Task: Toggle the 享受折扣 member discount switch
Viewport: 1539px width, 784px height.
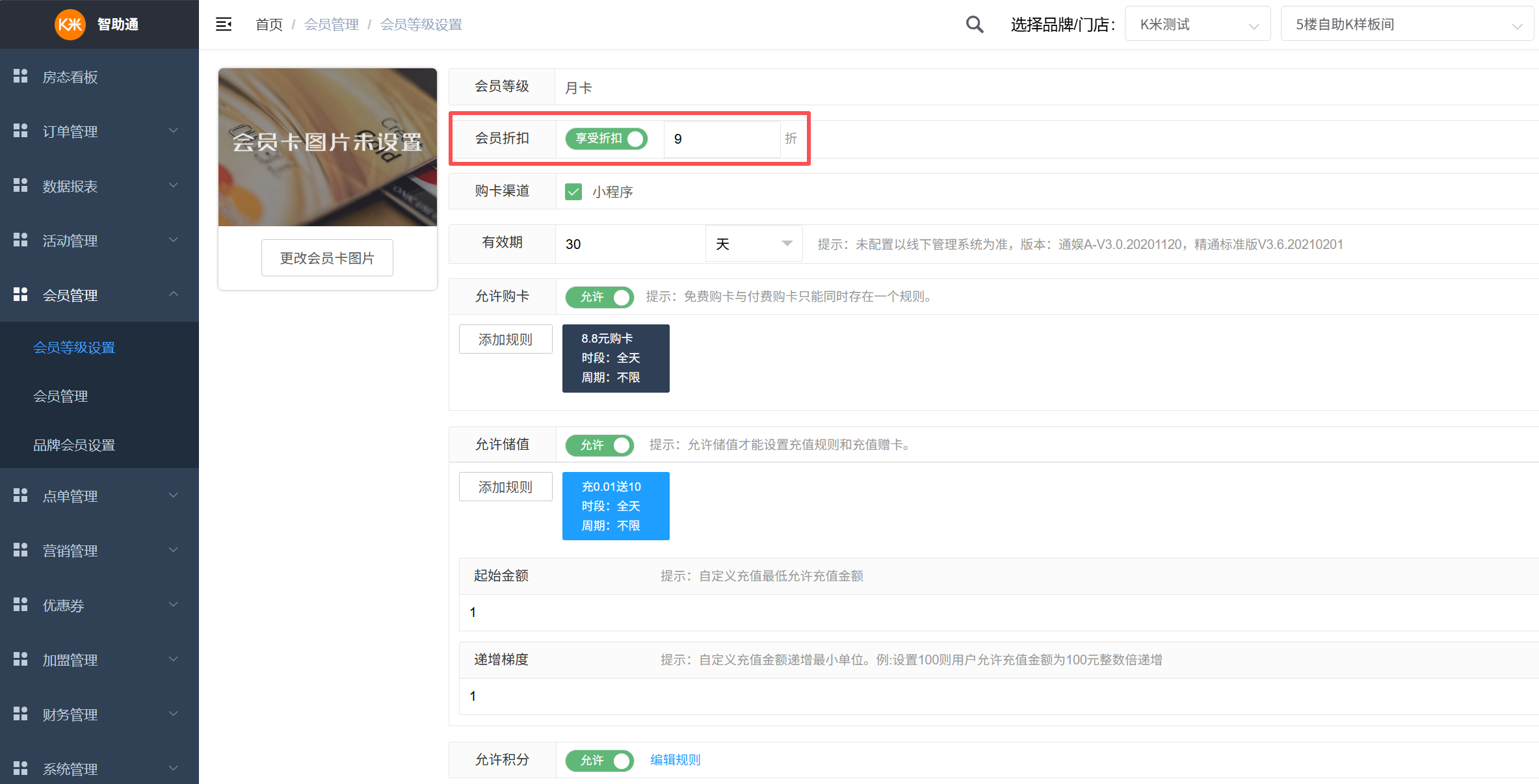Action: point(606,138)
